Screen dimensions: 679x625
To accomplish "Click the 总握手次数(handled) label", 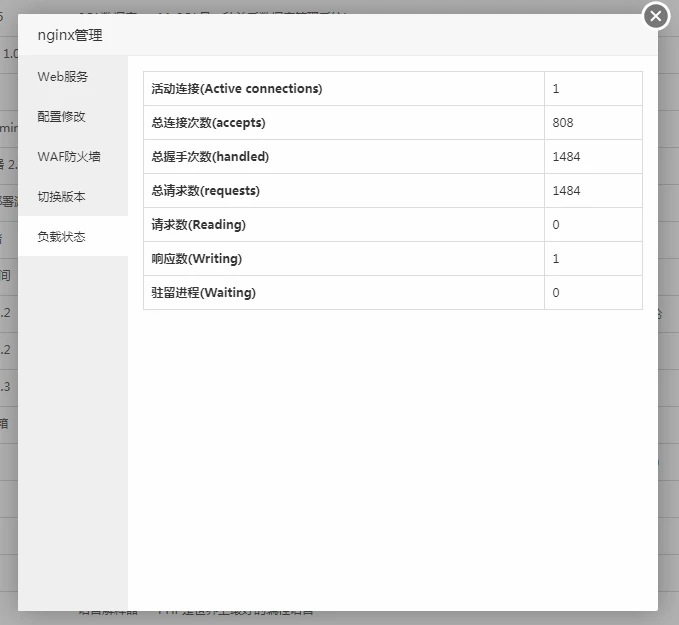I will click(x=210, y=156).
